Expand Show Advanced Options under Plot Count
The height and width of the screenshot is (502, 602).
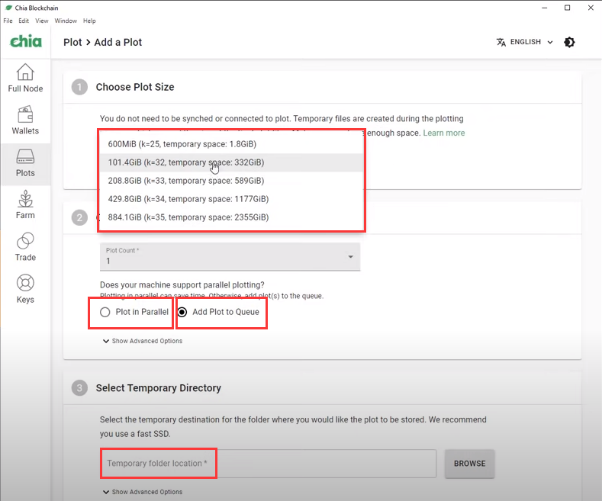[142, 341]
